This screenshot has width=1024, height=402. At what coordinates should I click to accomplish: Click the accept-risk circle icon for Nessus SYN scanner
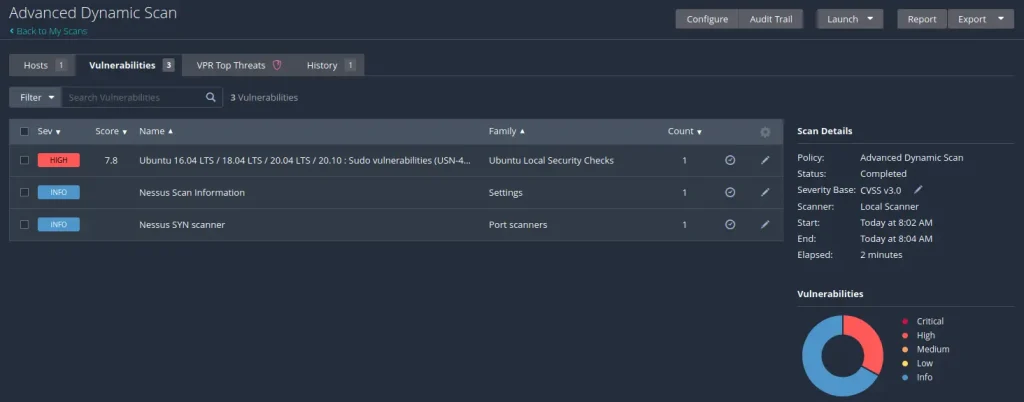730,225
